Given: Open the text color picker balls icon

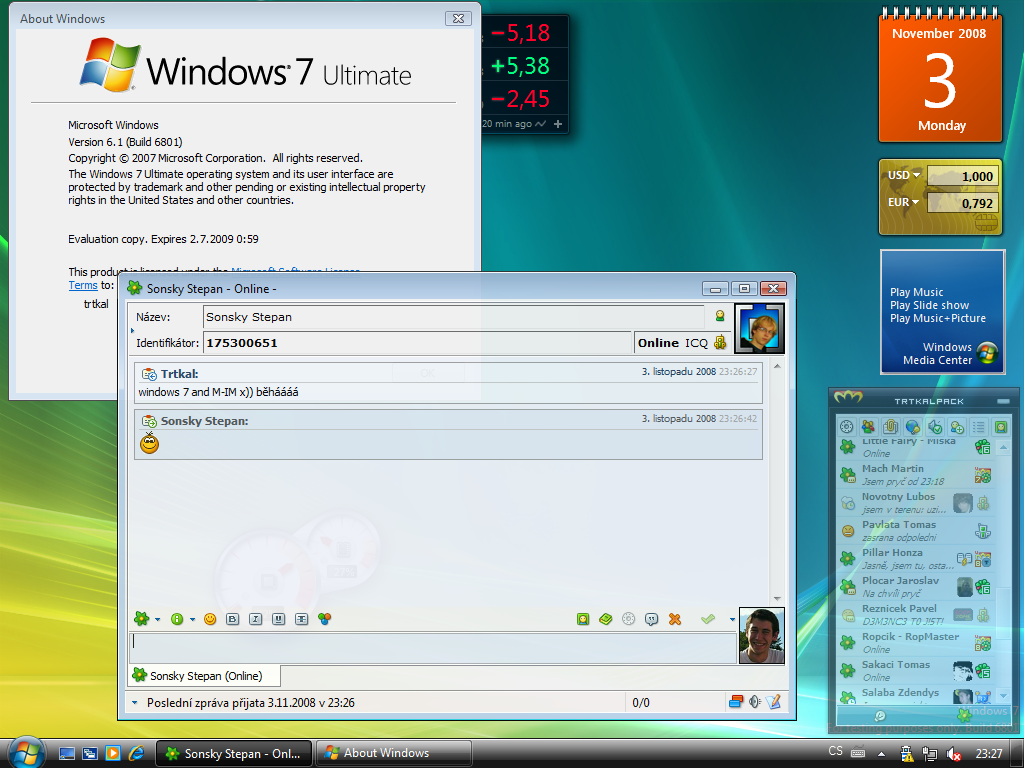Looking at the screenshot, I should point(325,618).
